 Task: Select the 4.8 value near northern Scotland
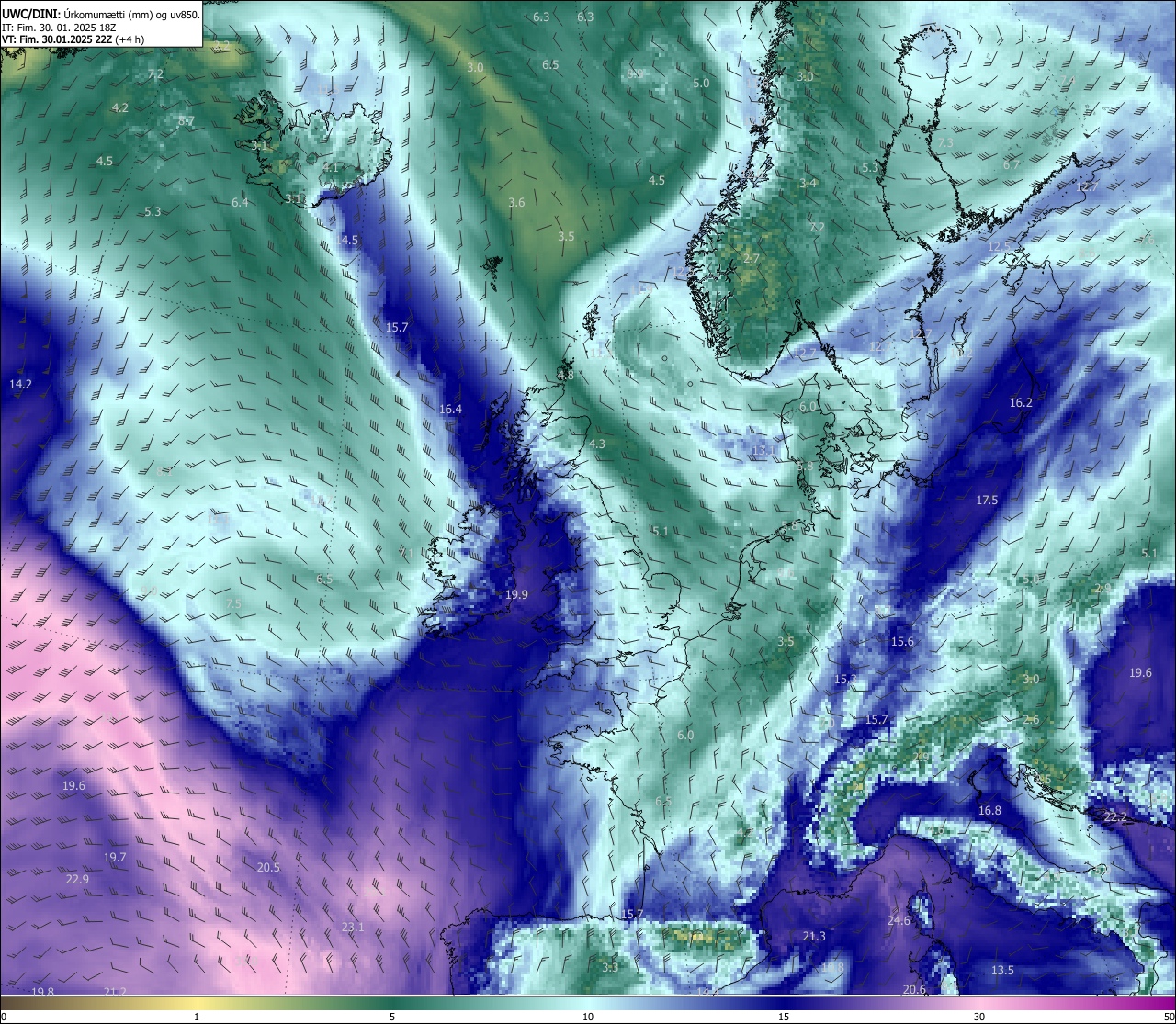(565, 375)
